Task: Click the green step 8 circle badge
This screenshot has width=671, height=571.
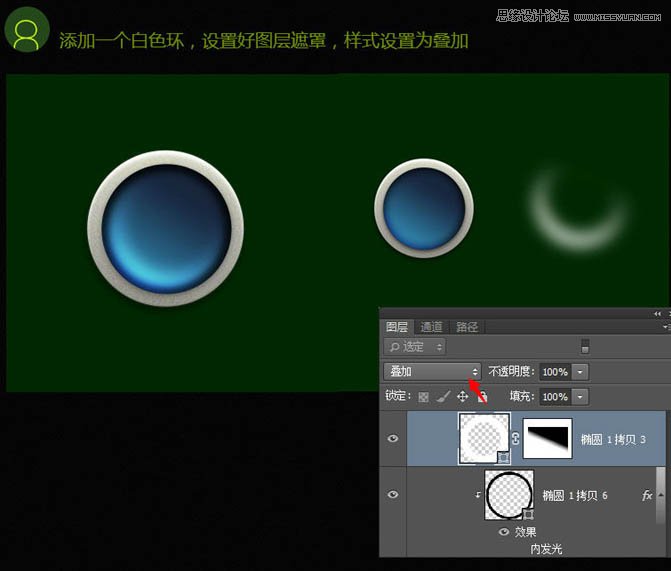Action: (x=27, y=30)
